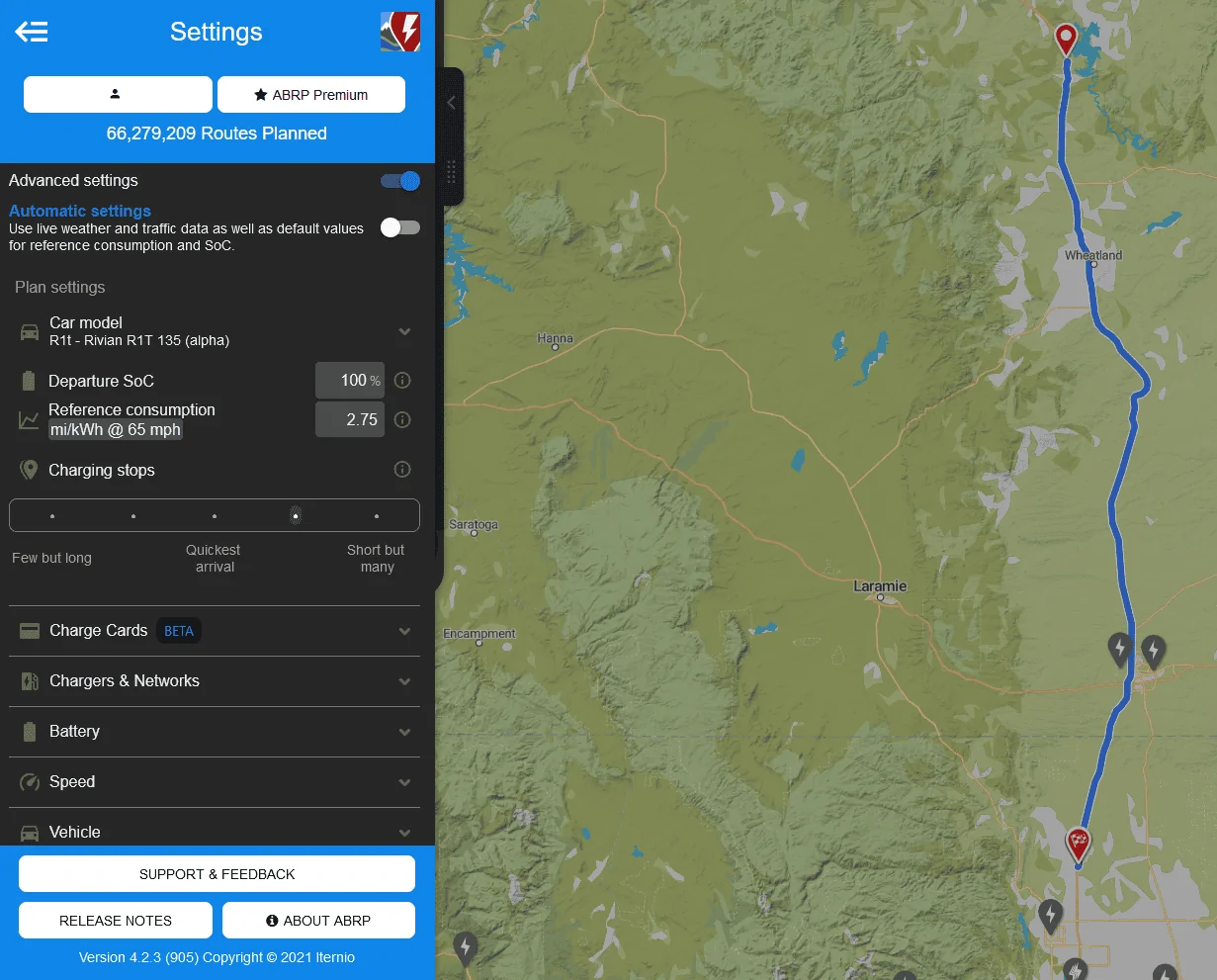Click the charger marker below the destination
Screen dimensions: 1217x980
click(1051, 916)
